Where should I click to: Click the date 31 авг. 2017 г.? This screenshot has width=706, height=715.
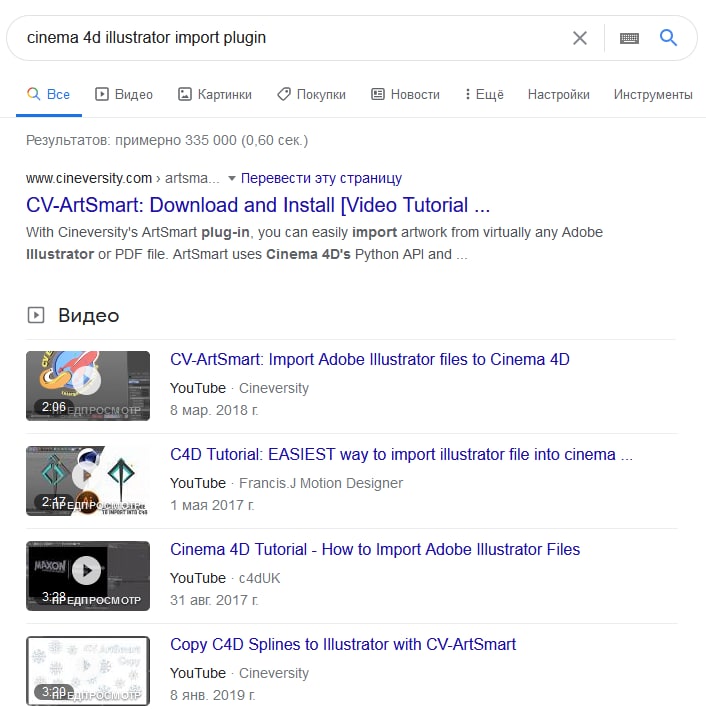214,600
